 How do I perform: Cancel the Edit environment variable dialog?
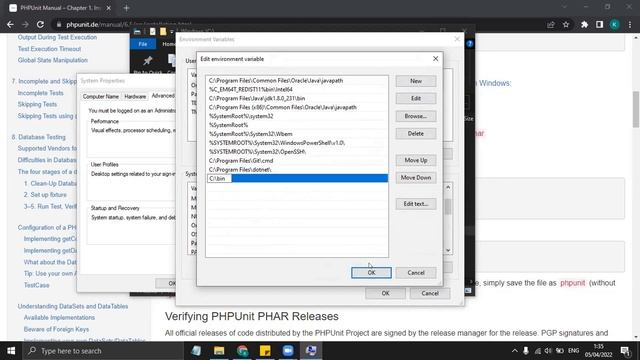(x=416, y=273)
